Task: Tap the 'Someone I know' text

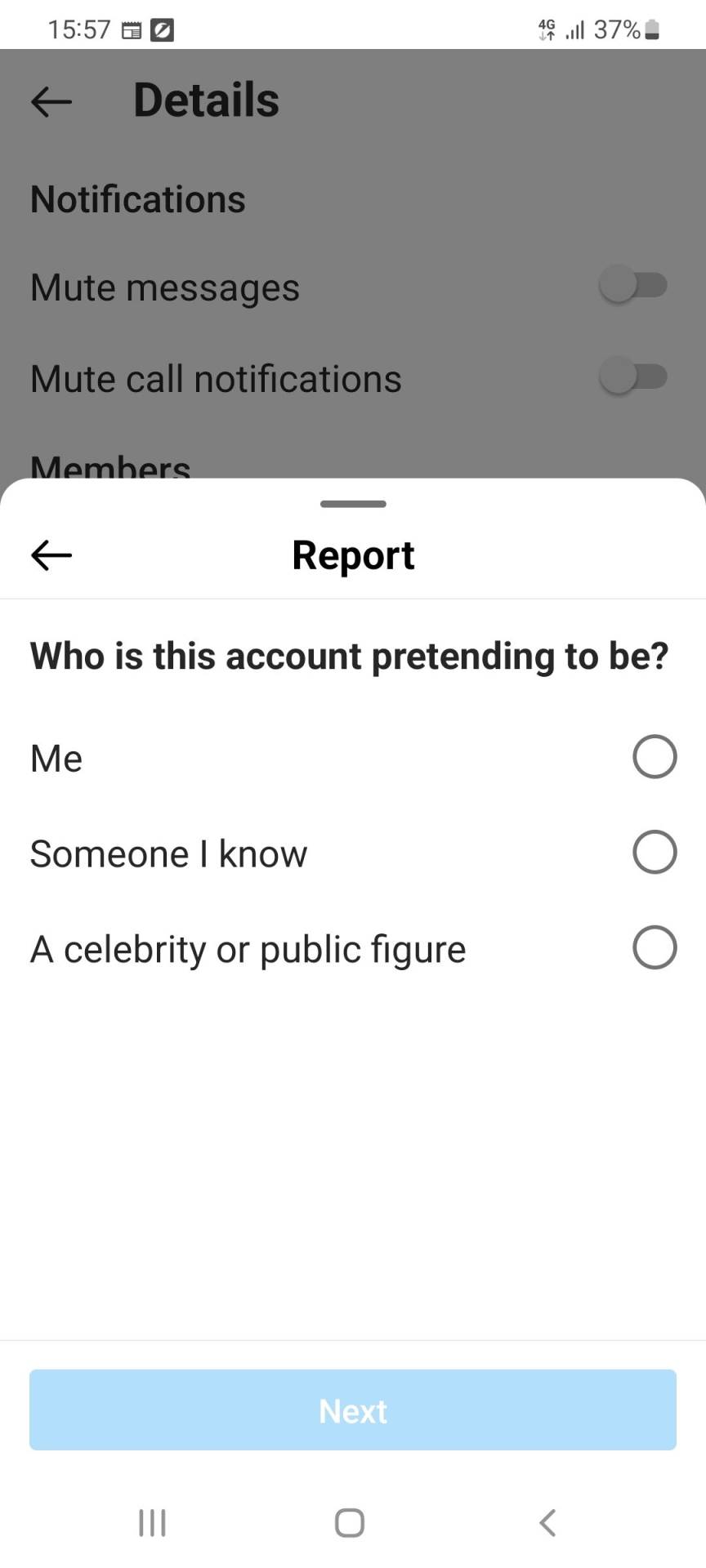Action: coord(168,854)
